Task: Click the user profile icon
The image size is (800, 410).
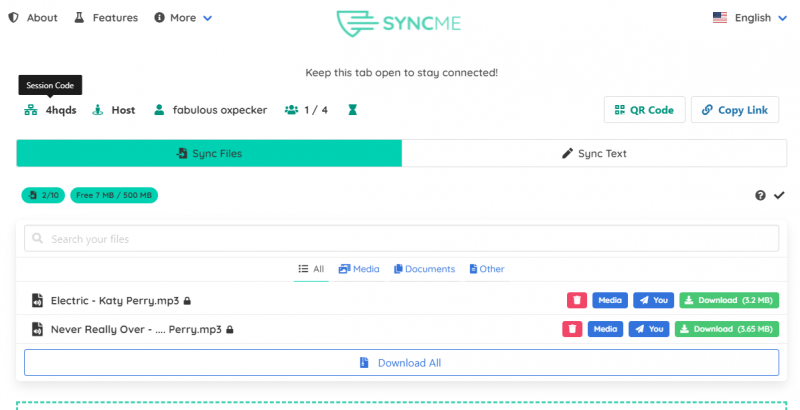Action: click(159, 110)
